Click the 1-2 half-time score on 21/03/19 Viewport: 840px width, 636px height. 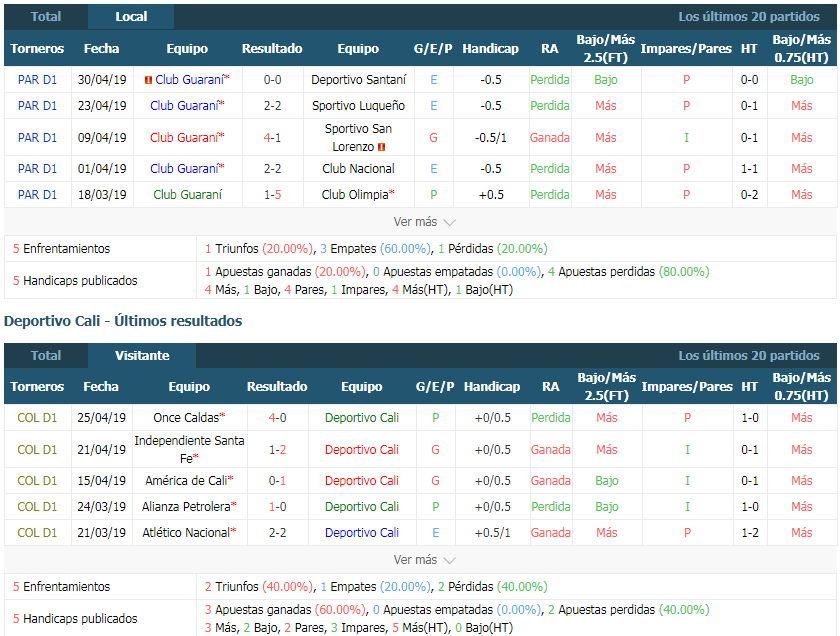pos(749,533)
